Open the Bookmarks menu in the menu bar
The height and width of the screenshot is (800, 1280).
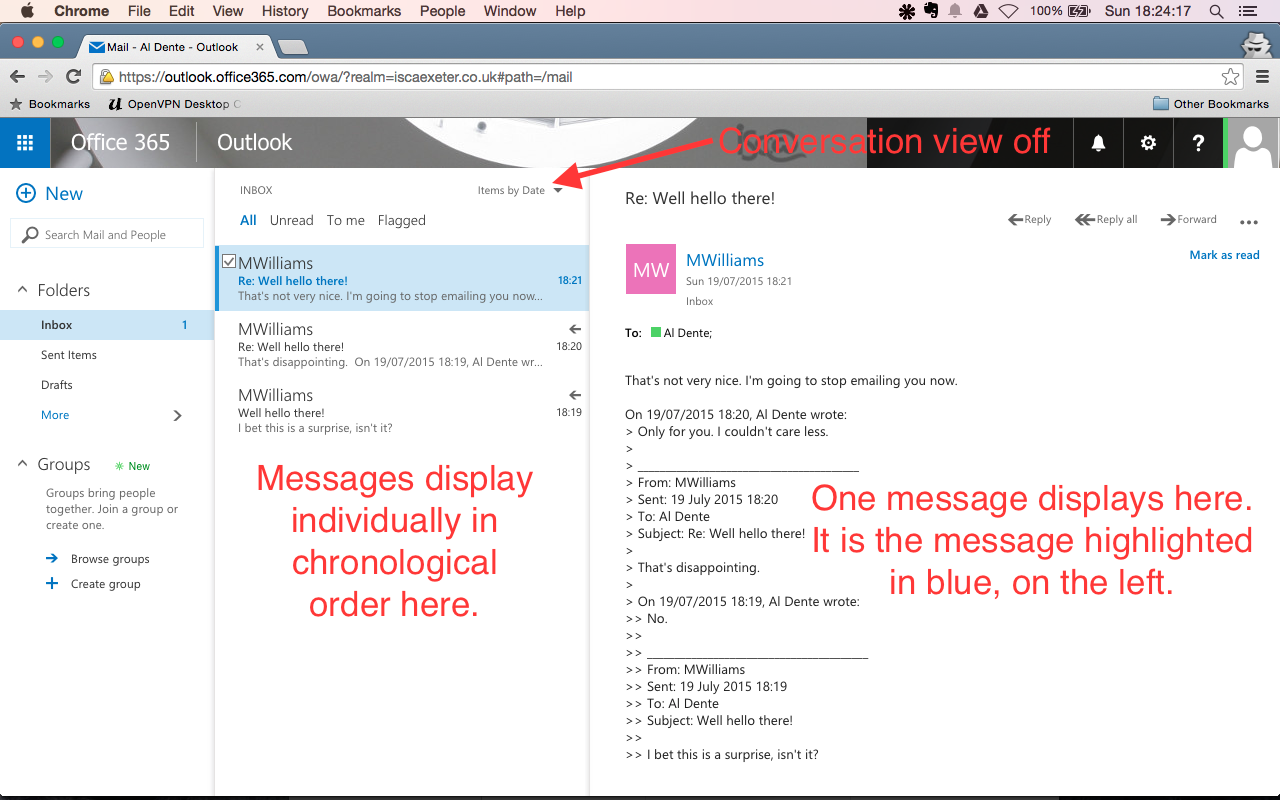(364, 11)
